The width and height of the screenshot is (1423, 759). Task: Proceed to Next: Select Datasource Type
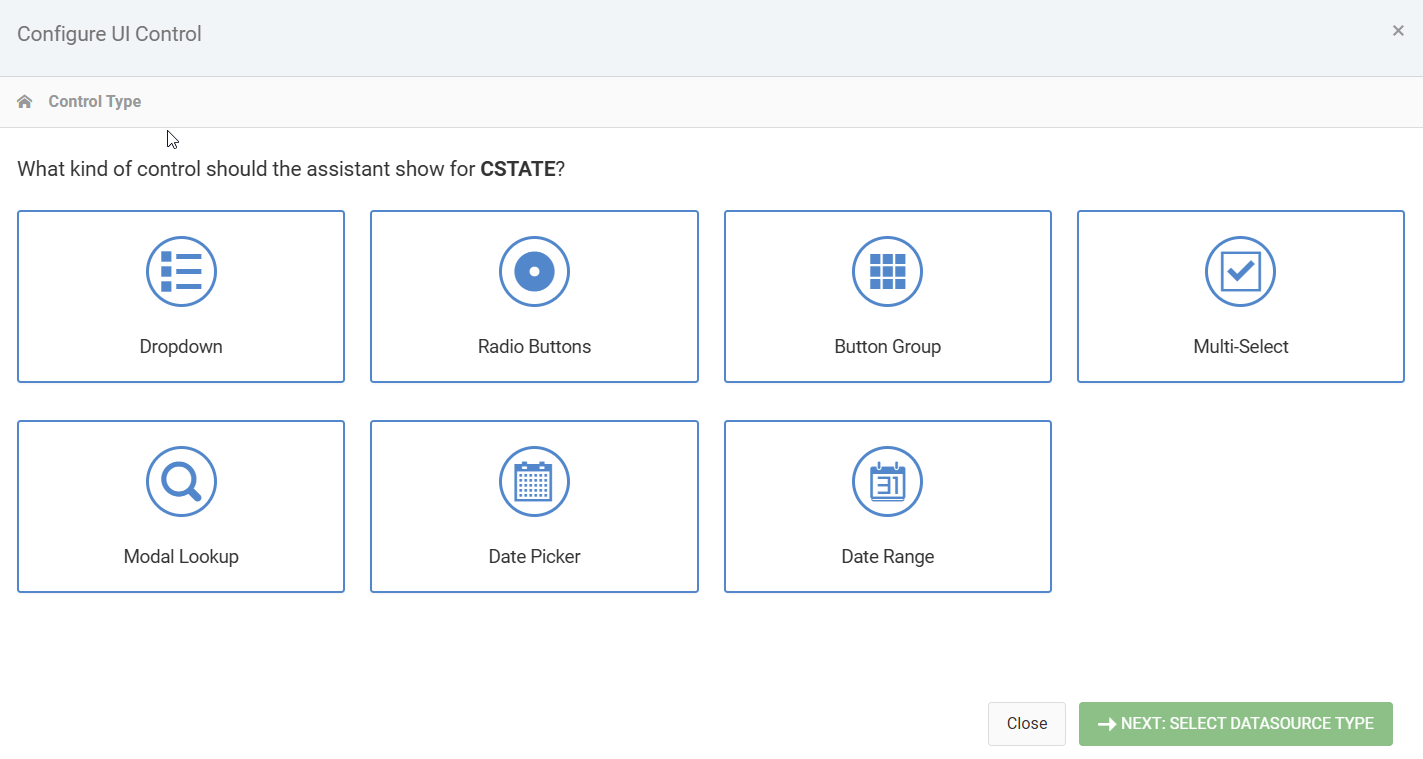[x=1236, y=723]
